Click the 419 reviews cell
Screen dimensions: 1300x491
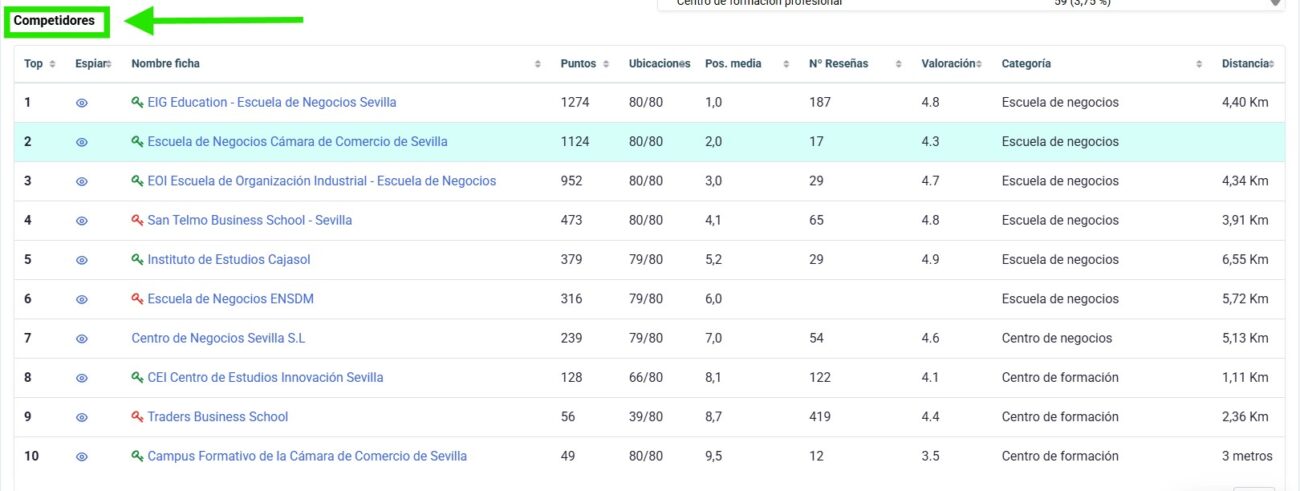coord(820,416)
